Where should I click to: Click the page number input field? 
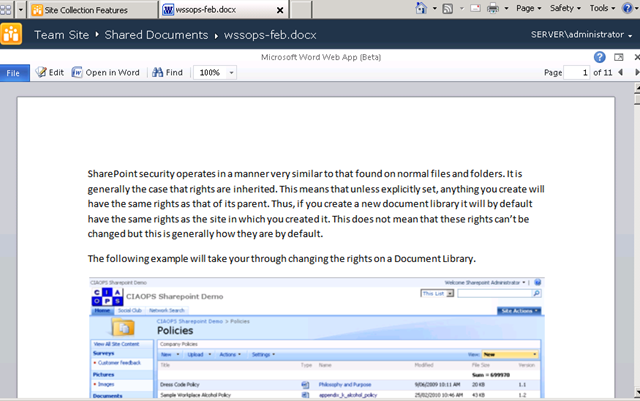coord(576,73)
